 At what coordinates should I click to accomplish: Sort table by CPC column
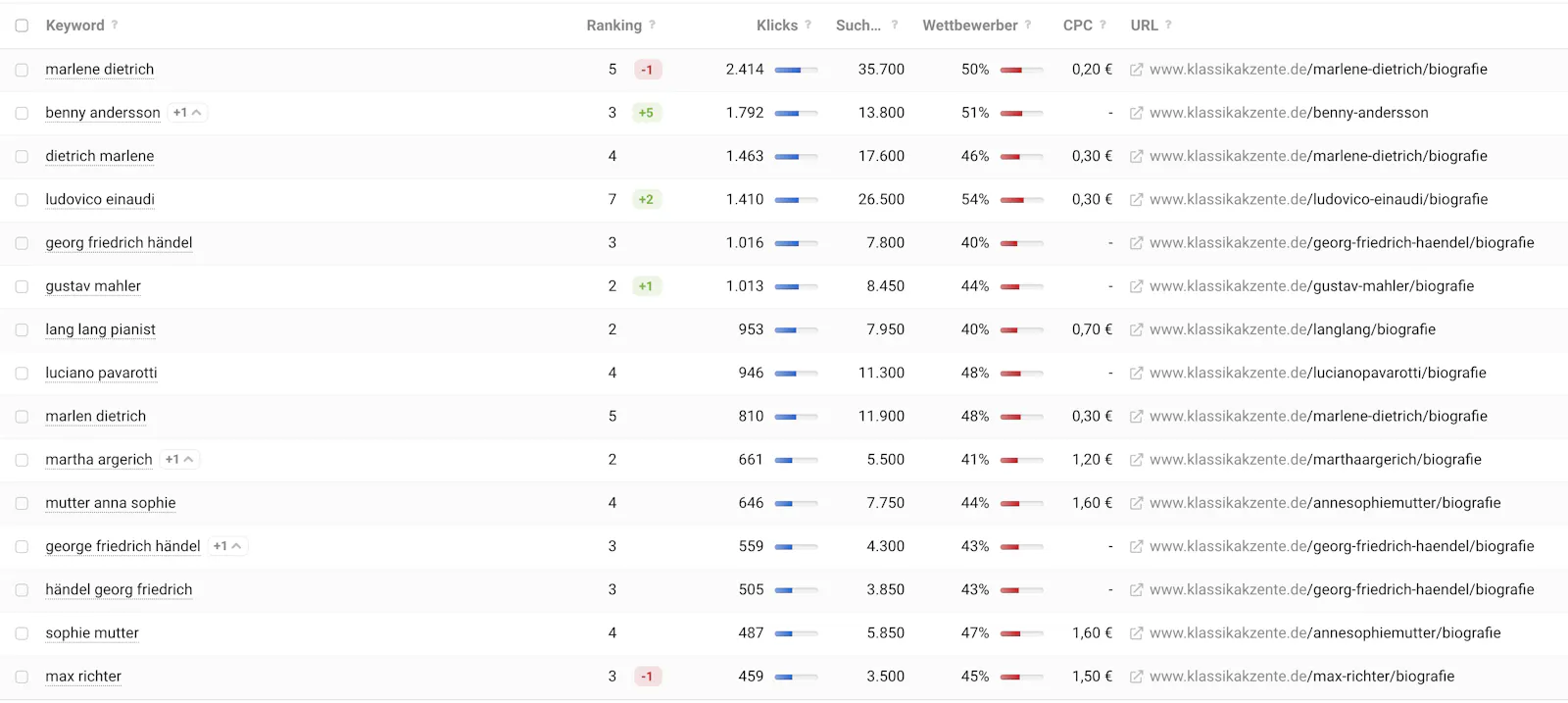(1078, 25)
